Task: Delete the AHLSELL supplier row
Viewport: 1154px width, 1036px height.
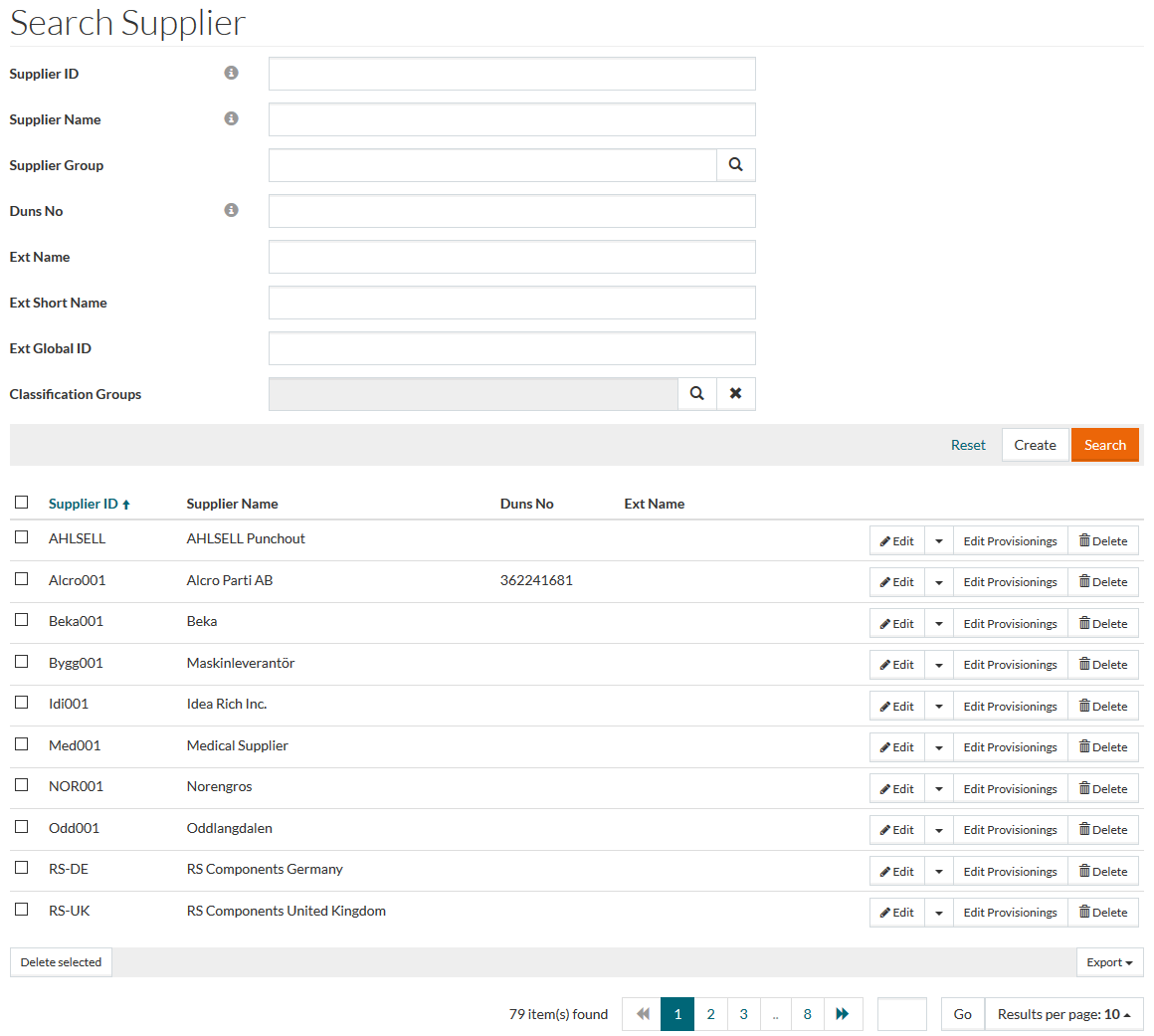Action: click(1103, 541)
